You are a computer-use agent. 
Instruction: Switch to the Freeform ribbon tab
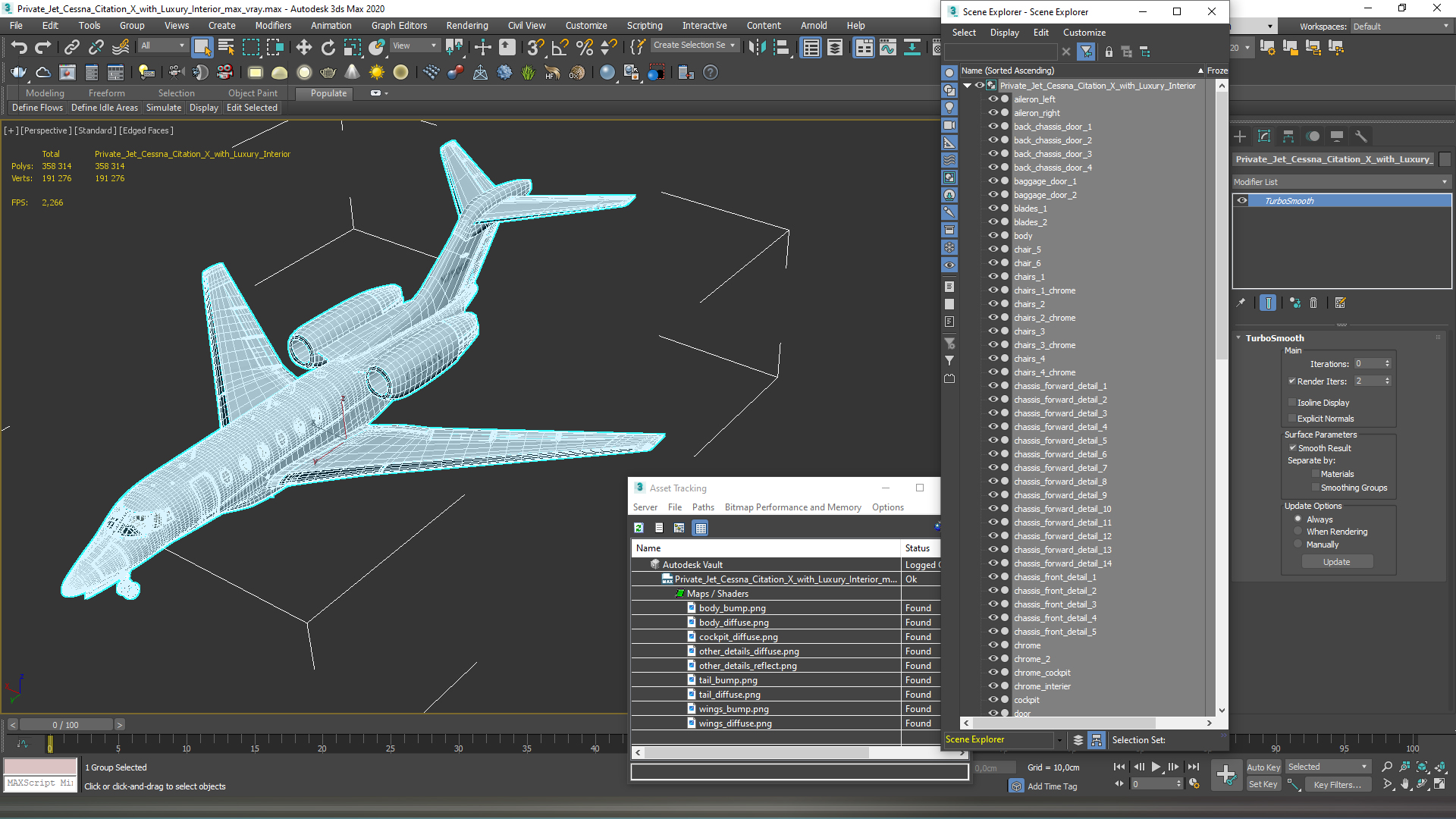click(106, 93)
